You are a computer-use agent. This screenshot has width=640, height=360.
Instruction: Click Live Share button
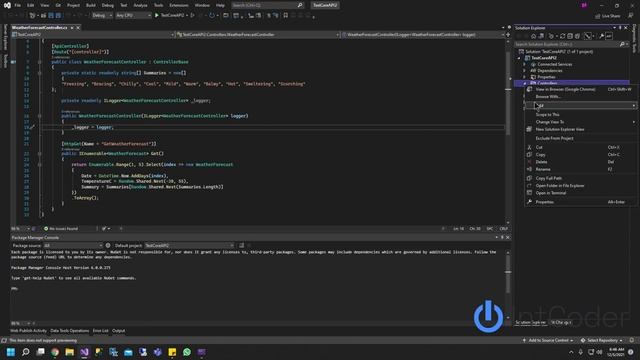[607, 16]
